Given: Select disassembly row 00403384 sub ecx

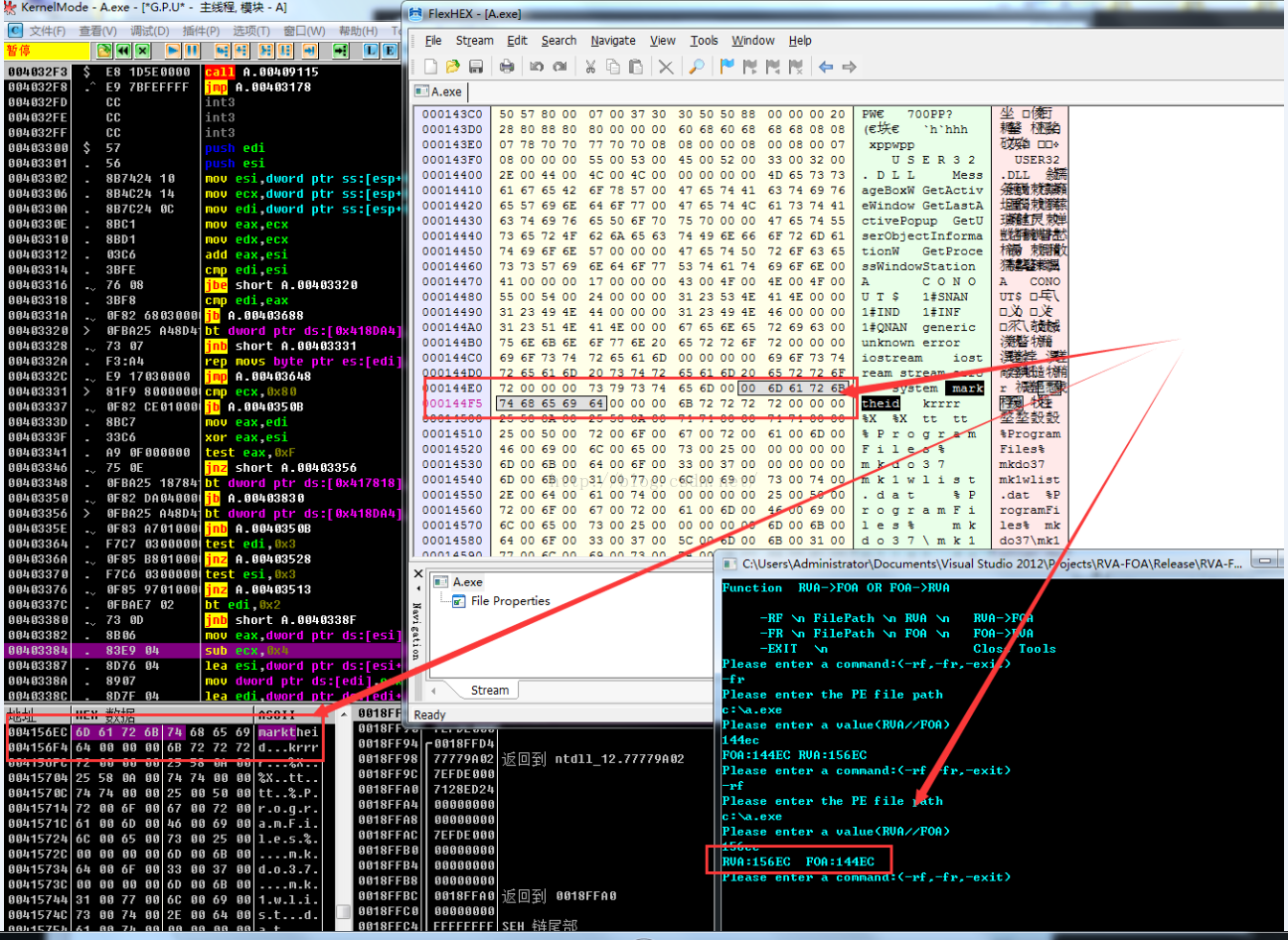Looking at the screenshot, I should pos(202,651).
